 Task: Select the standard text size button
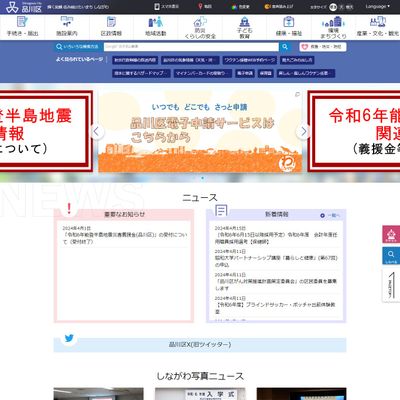point(333,7)
